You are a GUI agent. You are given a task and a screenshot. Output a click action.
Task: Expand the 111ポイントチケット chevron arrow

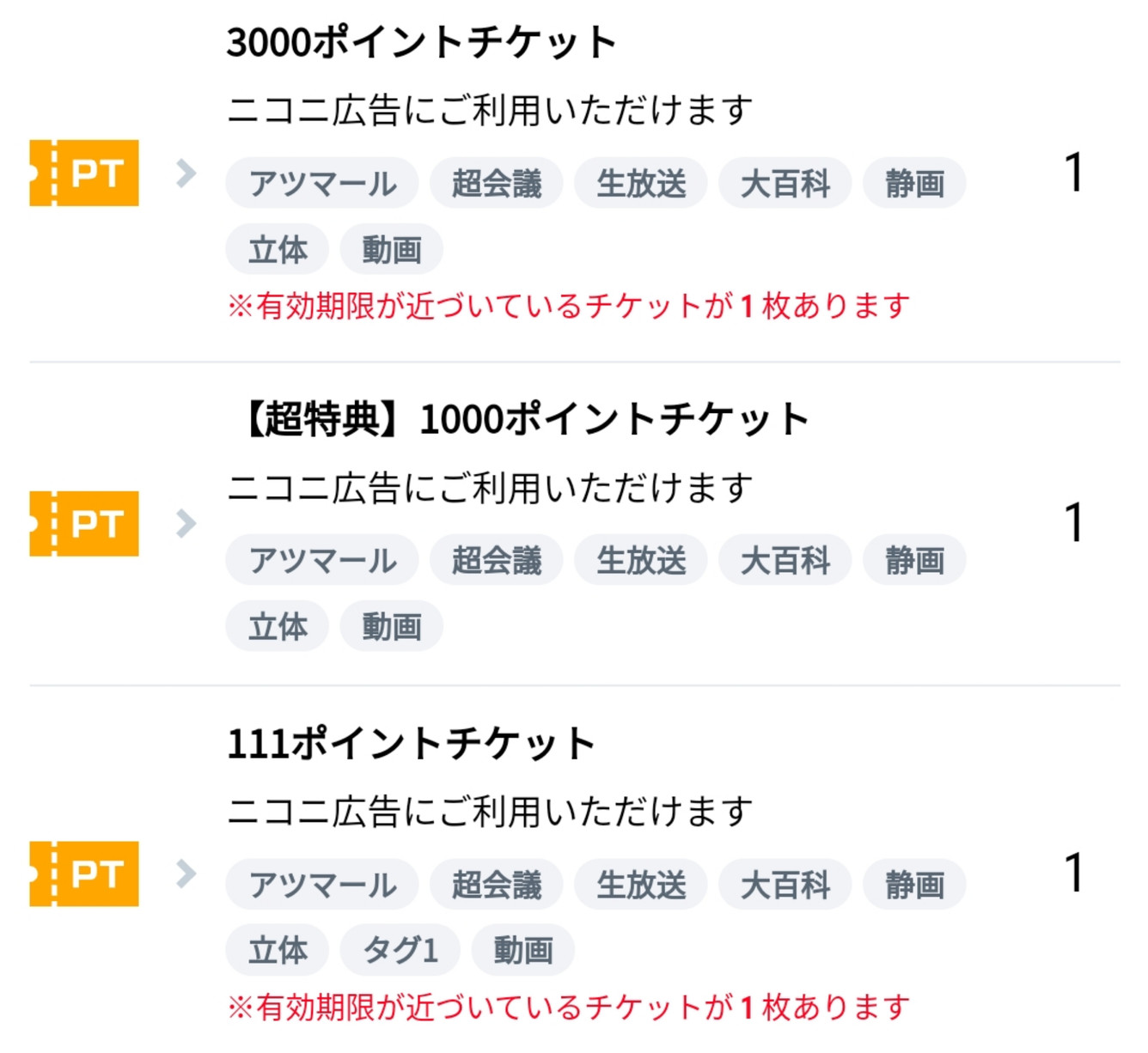[x=186, y=874]
